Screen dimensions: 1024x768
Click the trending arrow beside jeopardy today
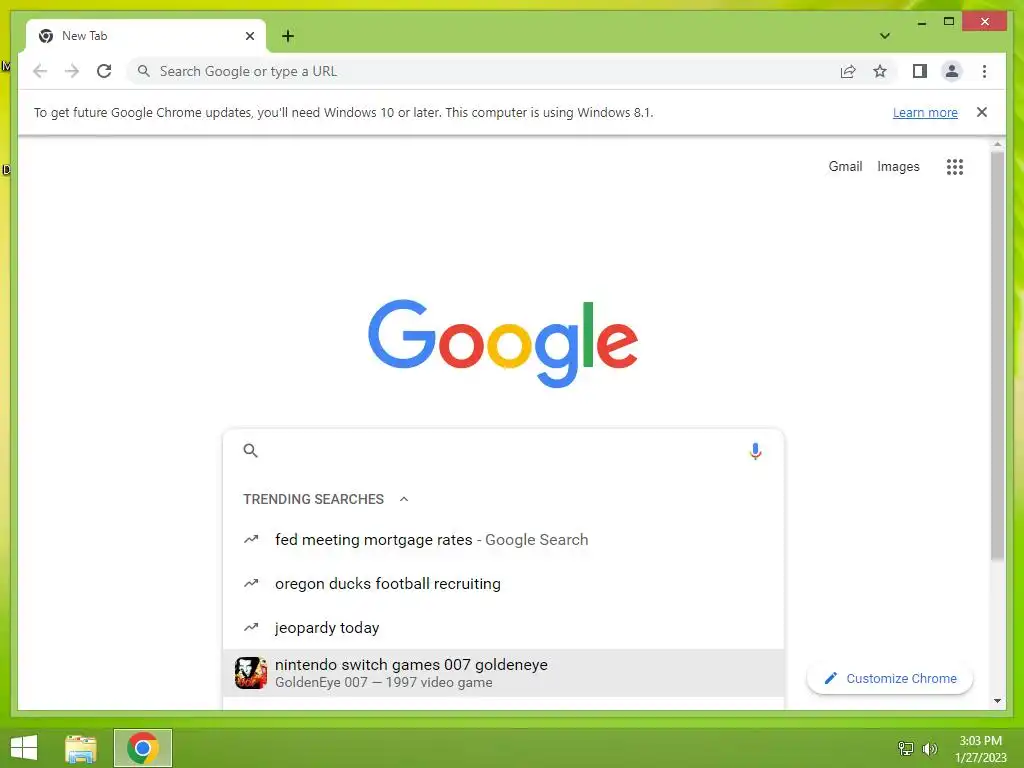click(x=251, y=627)
